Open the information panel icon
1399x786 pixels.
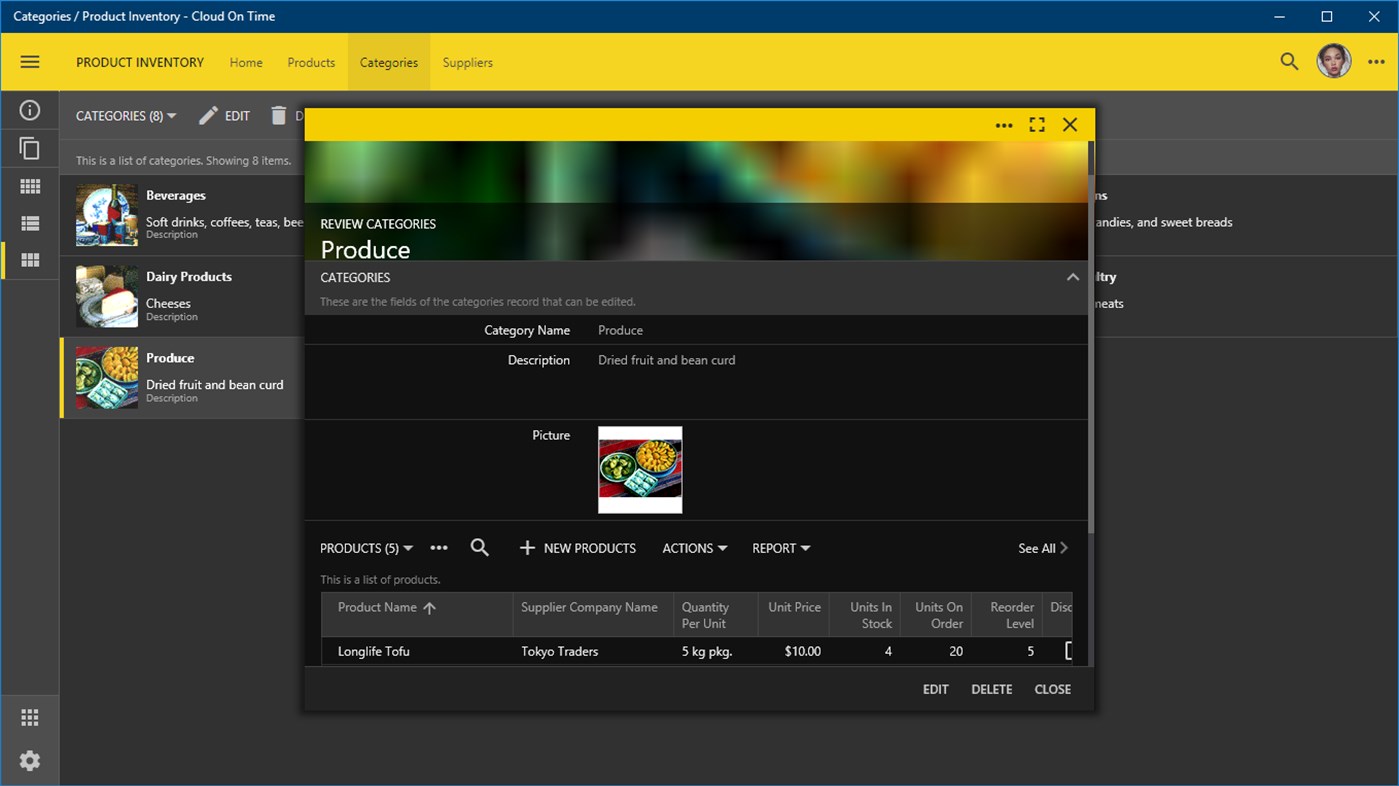point(30,110)
